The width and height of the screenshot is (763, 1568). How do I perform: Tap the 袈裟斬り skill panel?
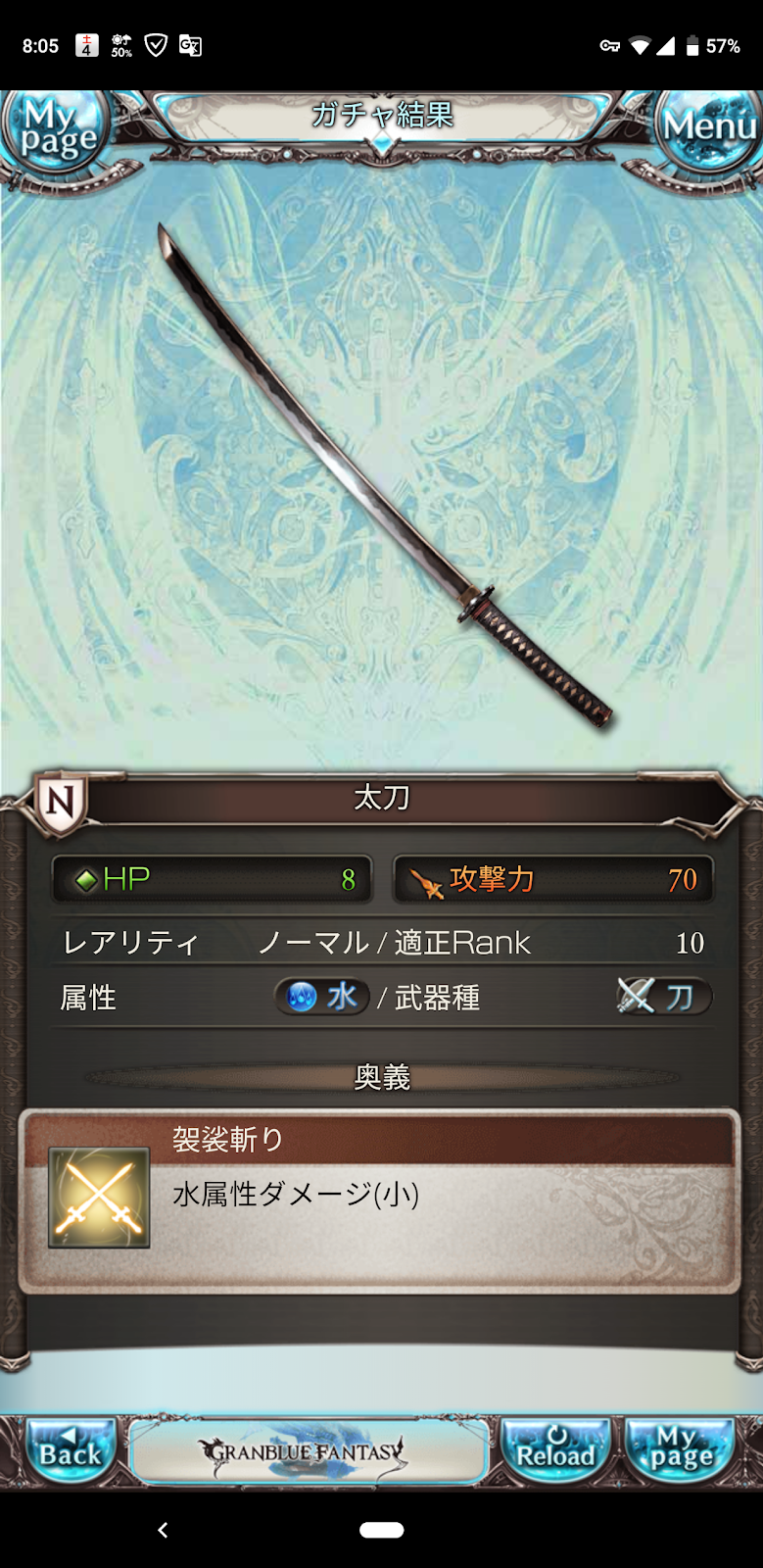point(380,1201)
